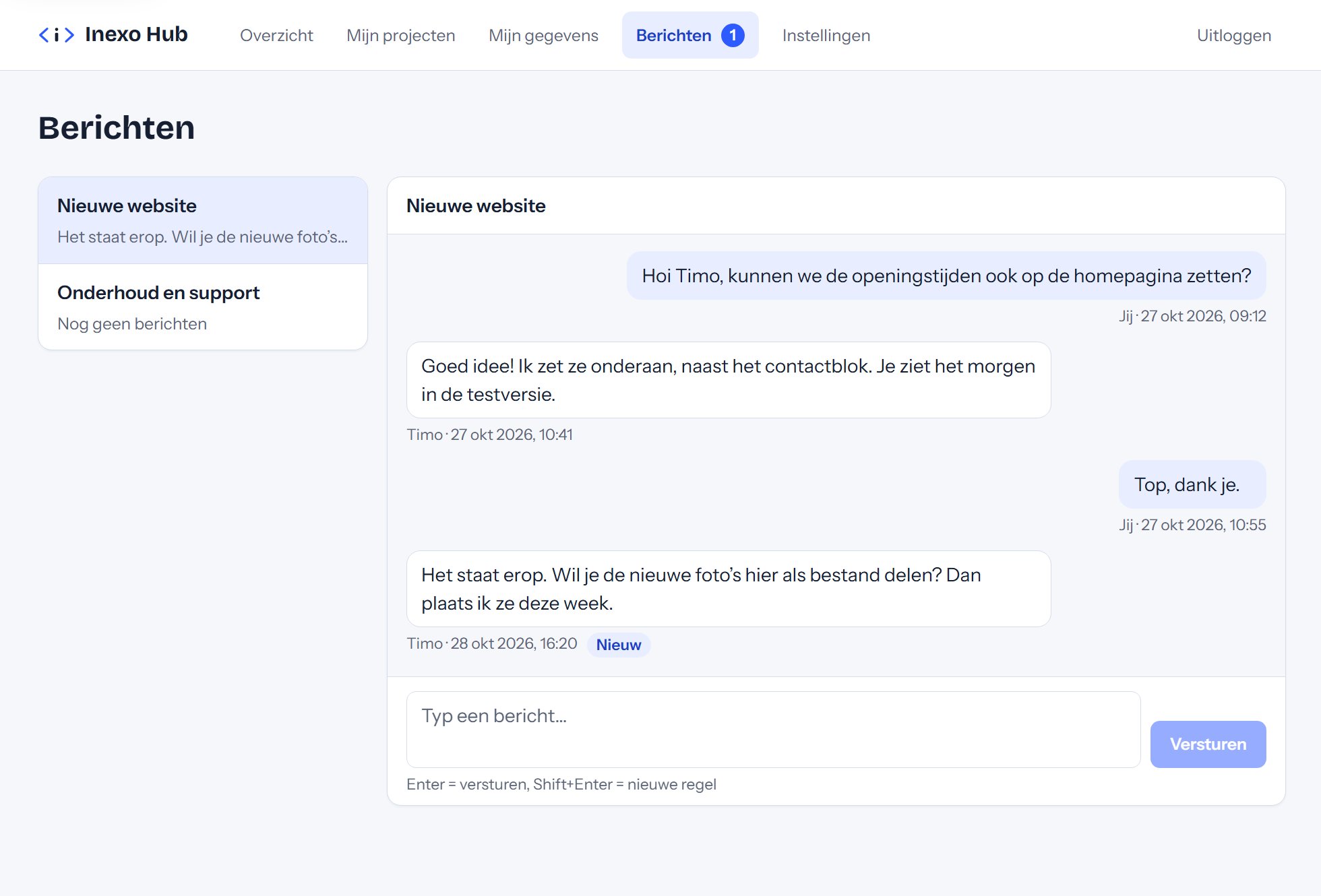Click the Inexo Hub code-bracket logo icon

57,35
